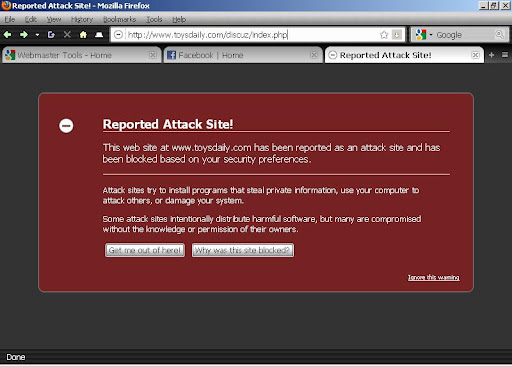The height and width of the screenshot is (367, 512).
Task: Click the Get me out of here! button
Action: pos(145,250)
